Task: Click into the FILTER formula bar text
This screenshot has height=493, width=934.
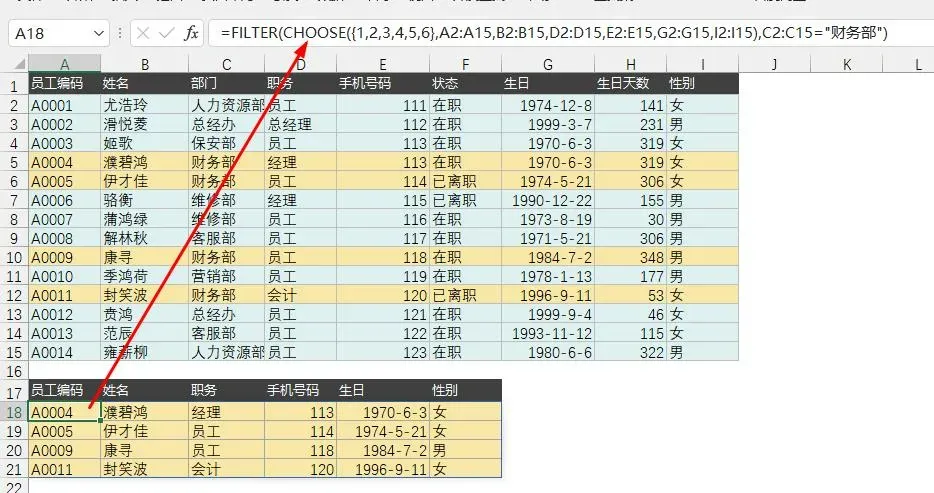Action: (x=554, y=33)
